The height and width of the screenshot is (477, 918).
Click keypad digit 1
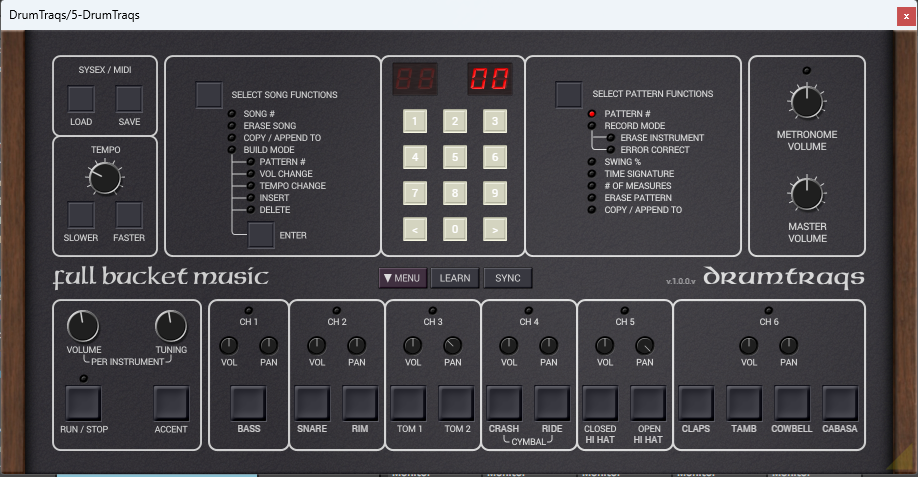pyautogui.click(x=415, y=121)
